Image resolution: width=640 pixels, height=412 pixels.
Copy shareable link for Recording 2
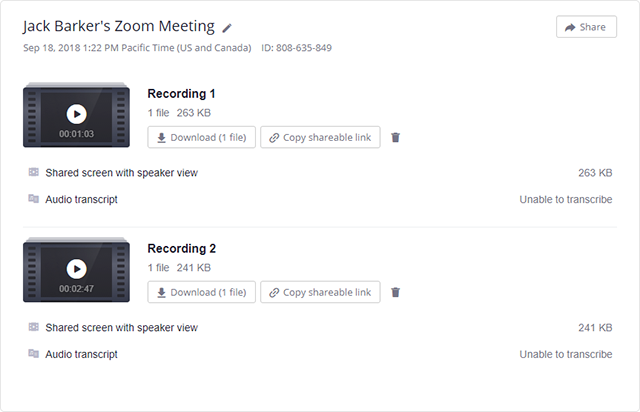(x=320, y=292)
